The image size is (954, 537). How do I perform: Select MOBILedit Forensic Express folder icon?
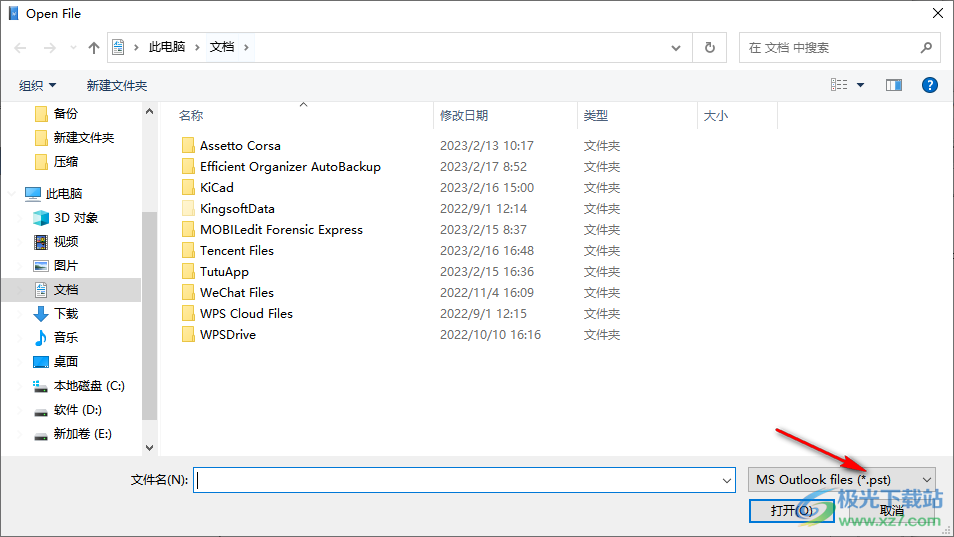click(x=188, y=229)
